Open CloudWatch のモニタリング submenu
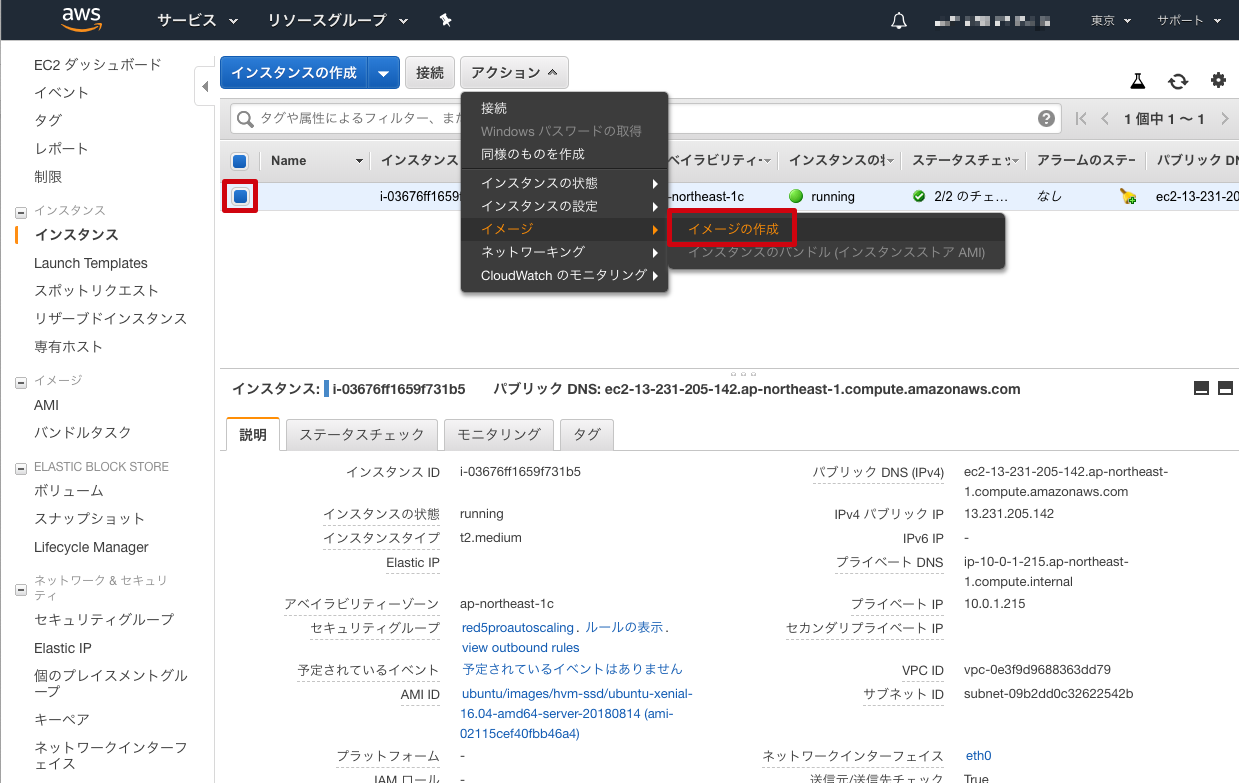 click(564, 275)
